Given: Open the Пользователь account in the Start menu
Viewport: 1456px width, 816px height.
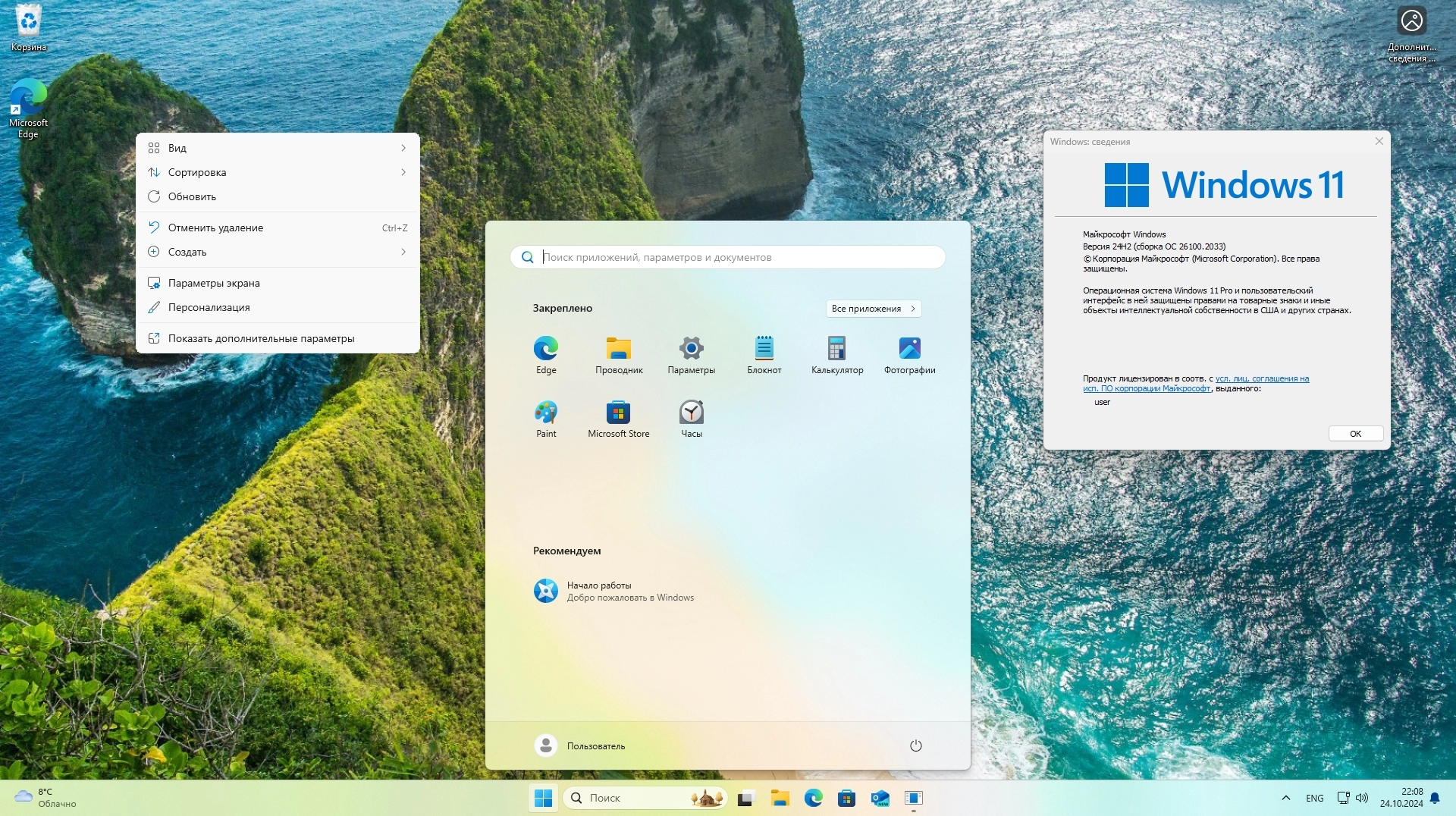Looking at the screenshot, I should click(580, 745).
